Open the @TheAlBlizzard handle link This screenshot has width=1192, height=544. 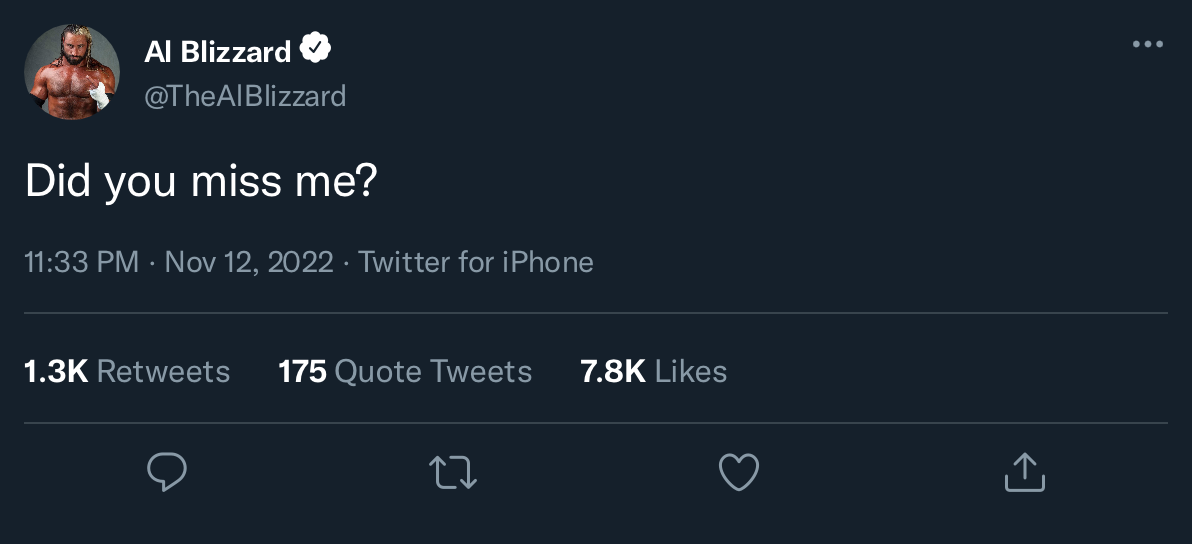click(x=246, y=96)
